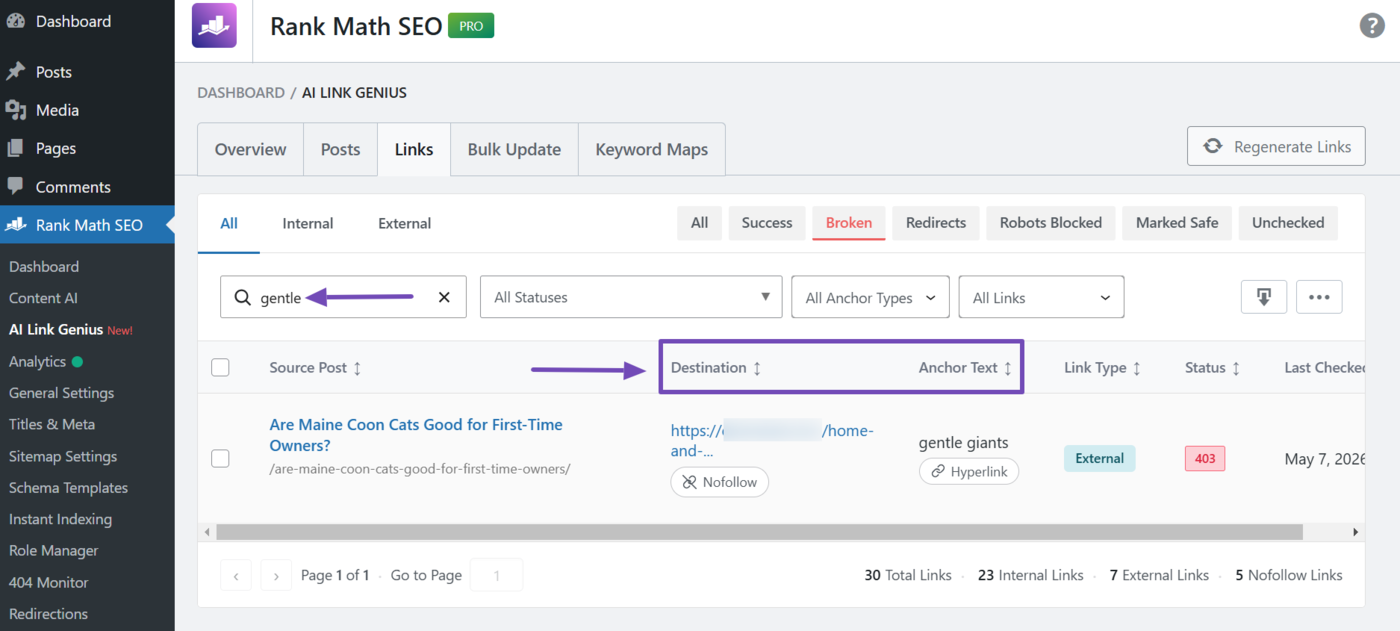Go to previous page arrow
This screenshot has height=631, width=1400.
pyautogui.click(x=236, y=575)
